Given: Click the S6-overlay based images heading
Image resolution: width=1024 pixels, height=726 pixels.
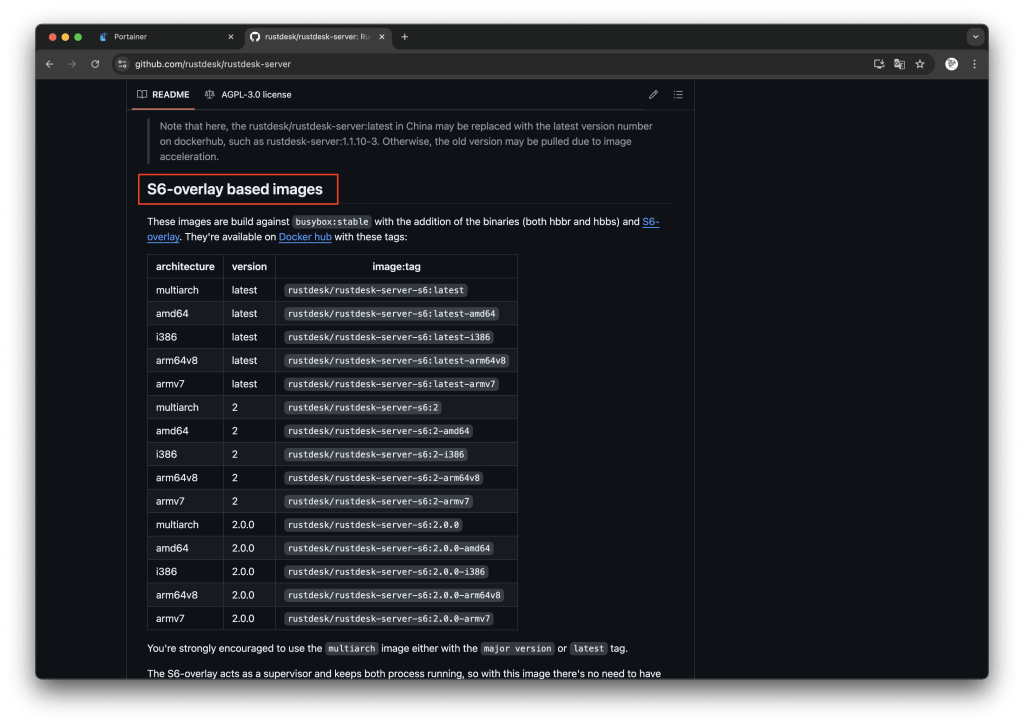Looking at the screenshot, I should pyautogui.click(x=235, y=189).
